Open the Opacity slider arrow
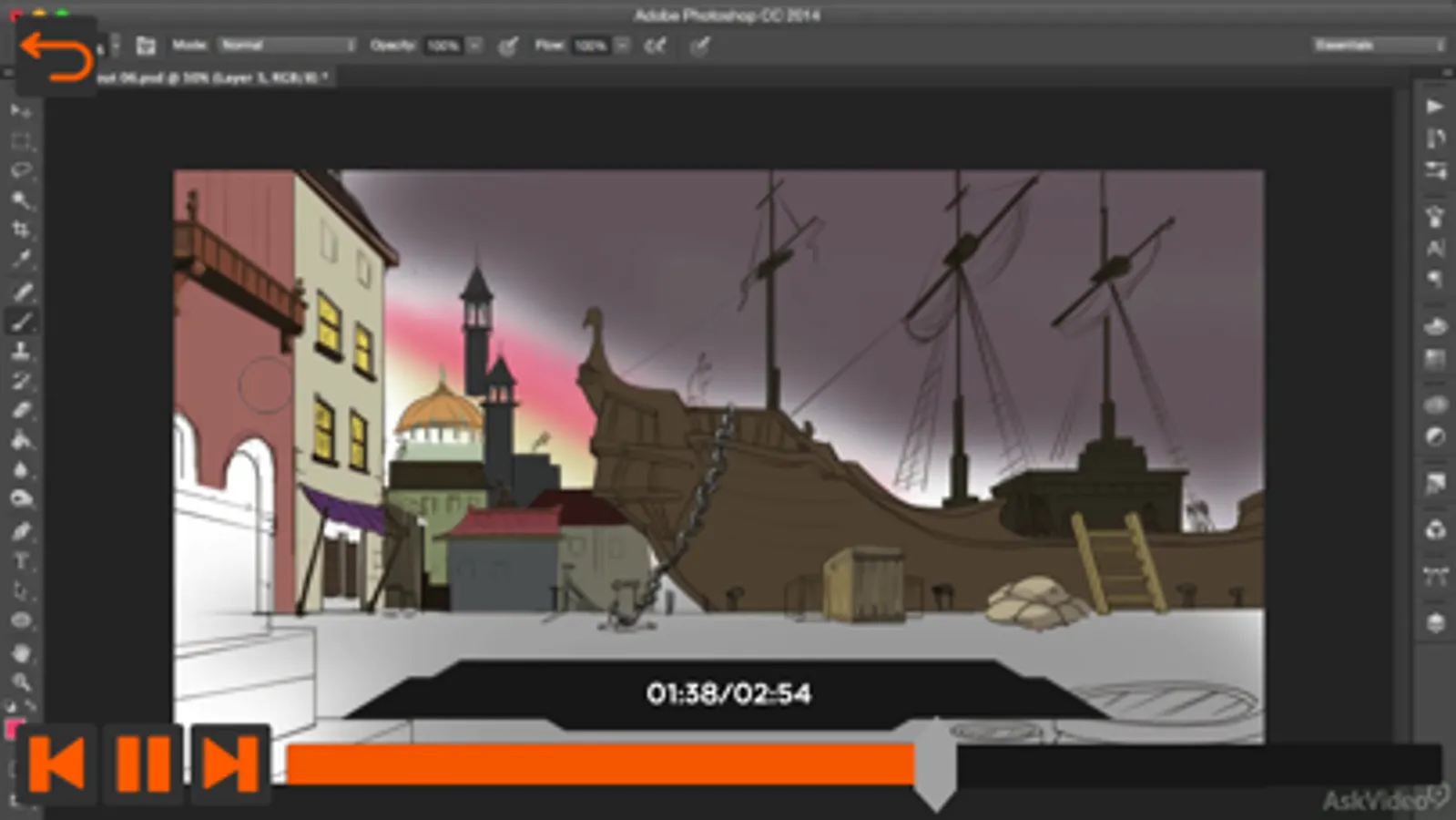 474,45
